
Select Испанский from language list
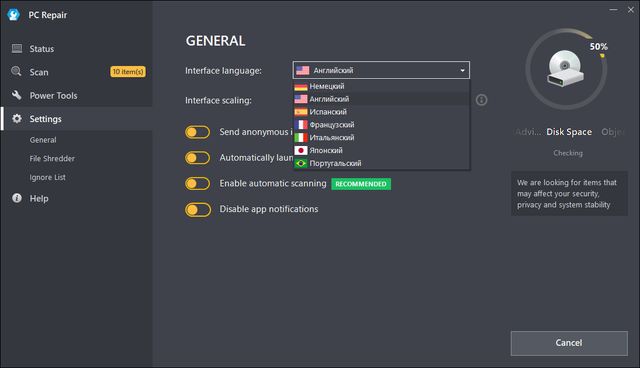(382, 112)
